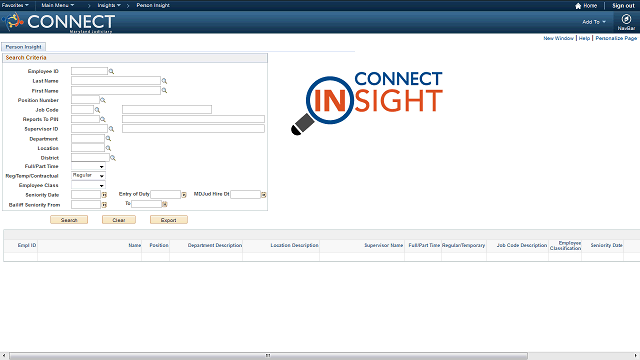Click the Job Code Description column header
Viewport: 640px width, 360px height.
click(522, 245)
